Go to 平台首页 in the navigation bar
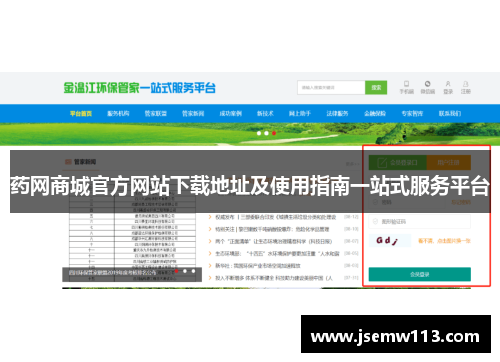 81,114
